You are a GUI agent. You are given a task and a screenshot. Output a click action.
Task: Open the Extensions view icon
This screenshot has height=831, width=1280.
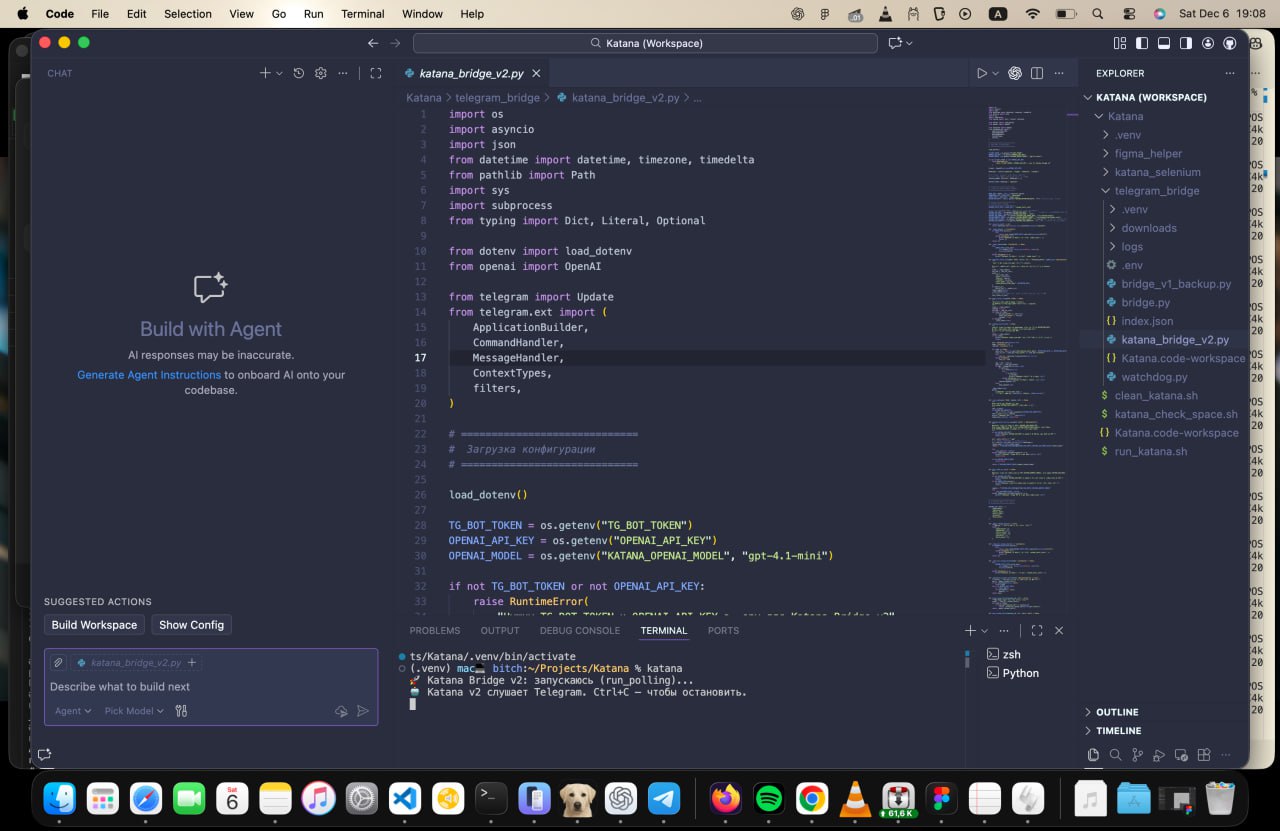click(1204, 755)
